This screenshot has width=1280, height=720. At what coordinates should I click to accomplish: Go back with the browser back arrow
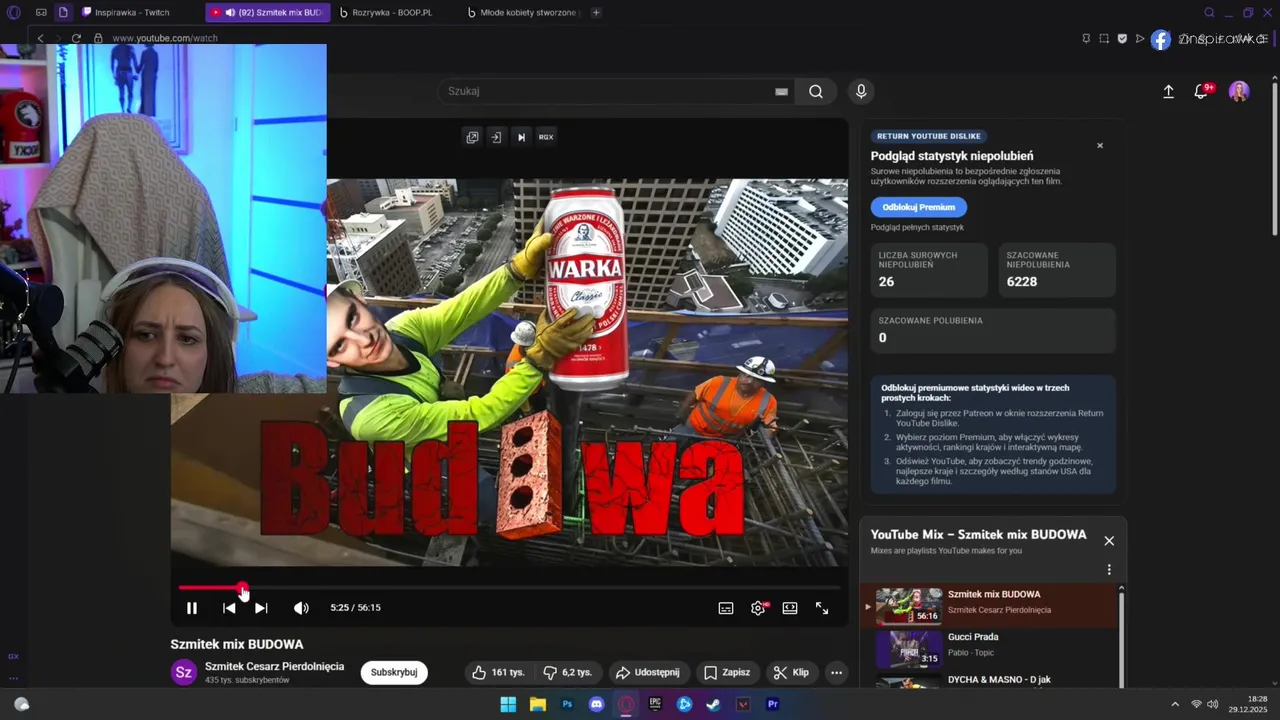coord(40,38)
